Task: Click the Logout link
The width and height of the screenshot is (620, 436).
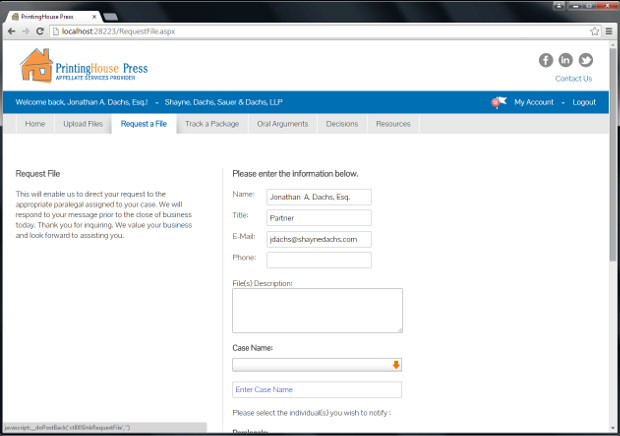Action: click(584, 102)
